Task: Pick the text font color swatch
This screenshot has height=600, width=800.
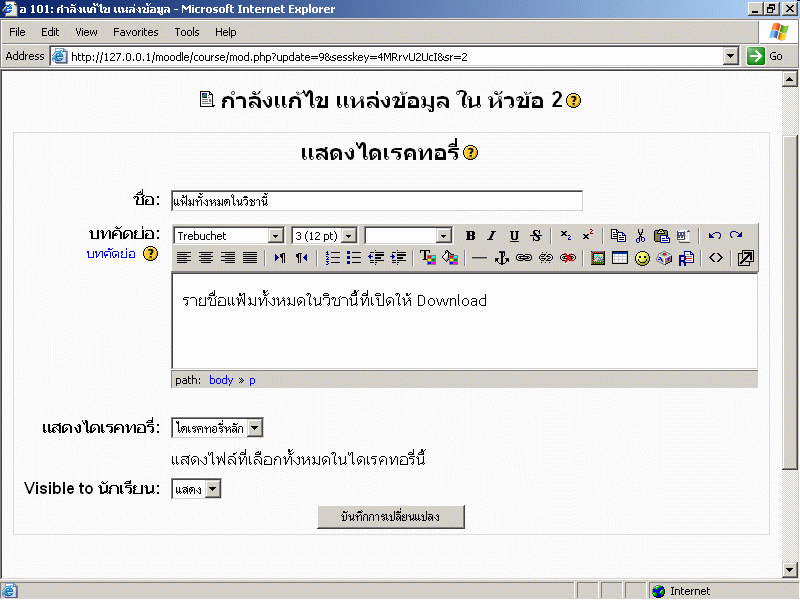Action: 427,258
